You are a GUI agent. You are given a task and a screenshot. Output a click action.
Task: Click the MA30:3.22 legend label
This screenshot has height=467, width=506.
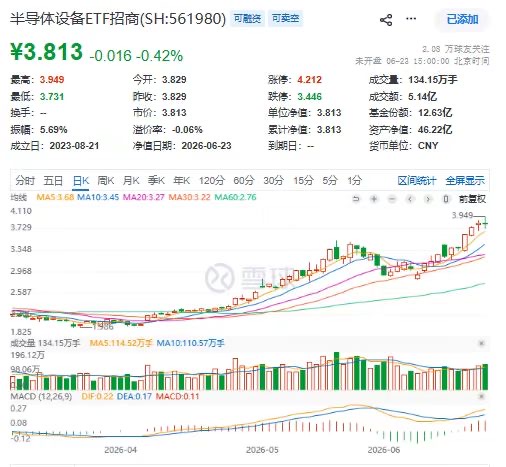click(189, 197)
